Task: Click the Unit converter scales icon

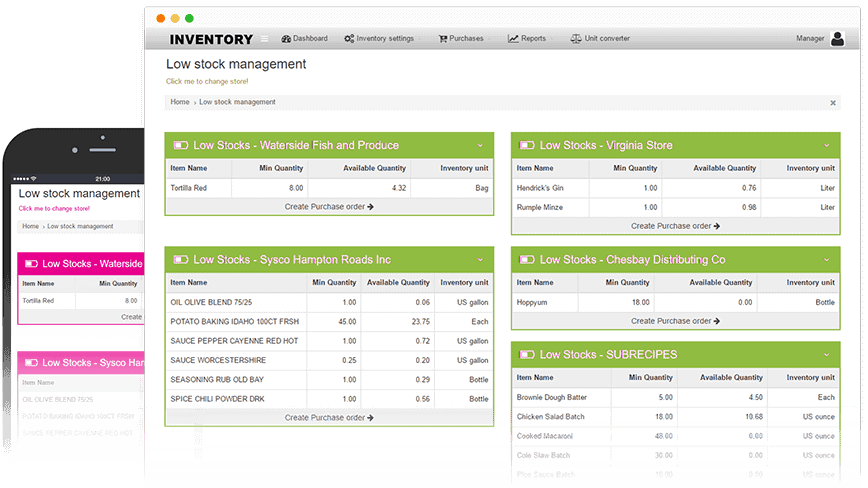Action: (x=576, y=39)
